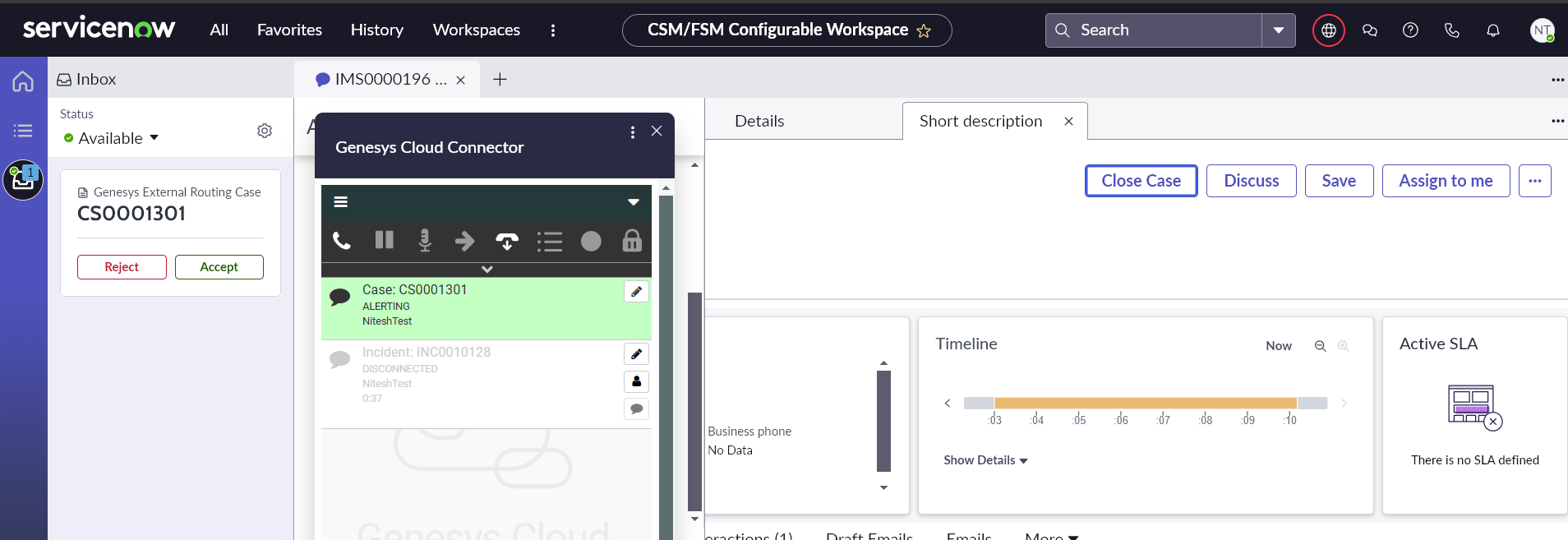Collapse the Genesys call controls chevron
The height and width of the screenshot is (540, 1568).
point(487,270)
